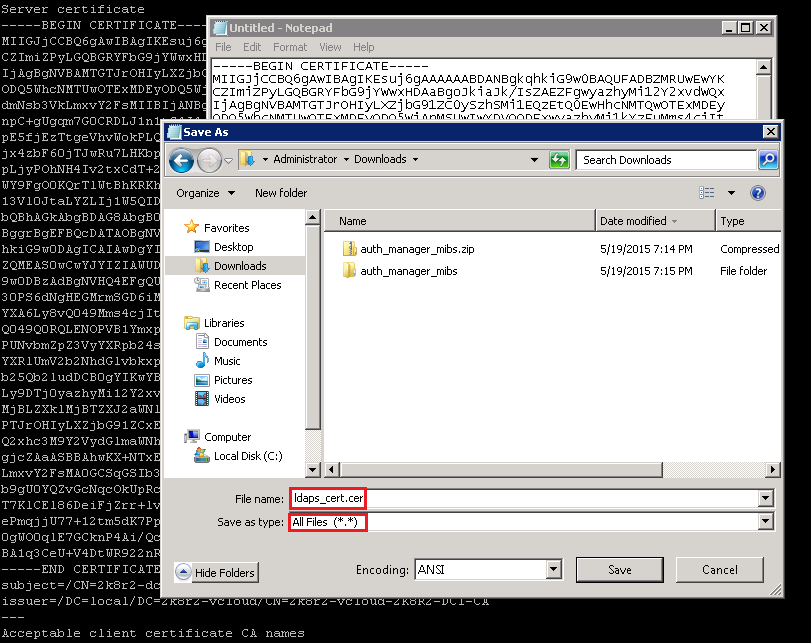Click the search magnifier icon
The image size is (811, 643).
tap(767, 160)
